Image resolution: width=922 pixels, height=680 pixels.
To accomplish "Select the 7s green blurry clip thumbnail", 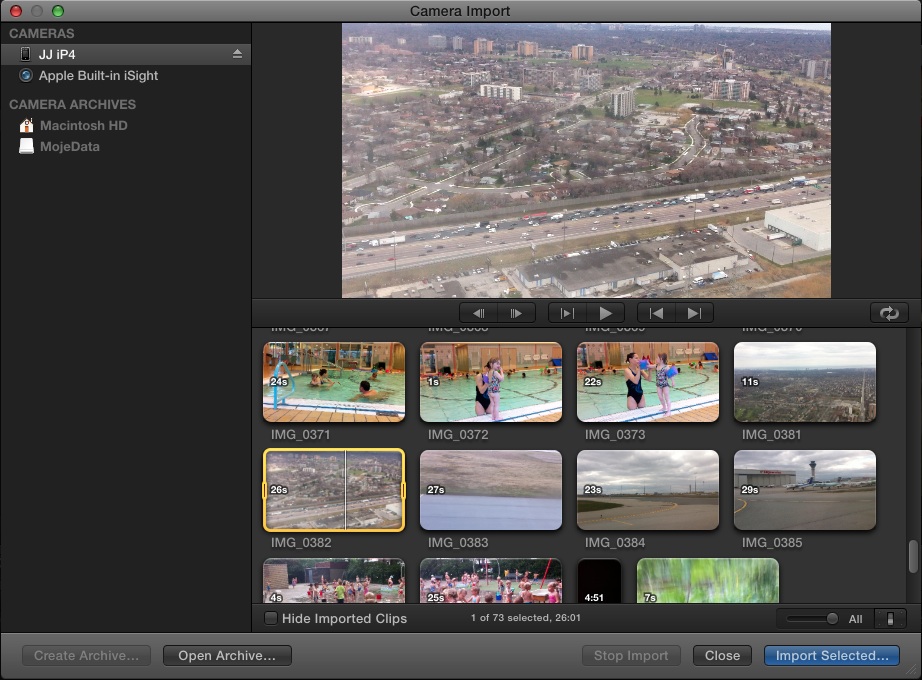I will coord(708,581).
